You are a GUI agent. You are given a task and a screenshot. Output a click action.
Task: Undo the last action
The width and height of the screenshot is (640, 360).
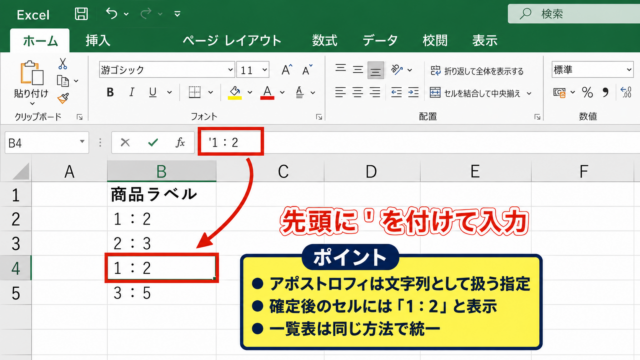(111, 13)
